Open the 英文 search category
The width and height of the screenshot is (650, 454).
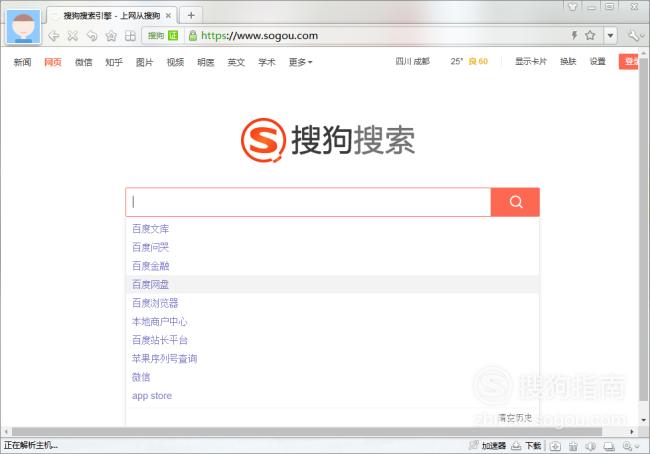(x=236, y=62)
